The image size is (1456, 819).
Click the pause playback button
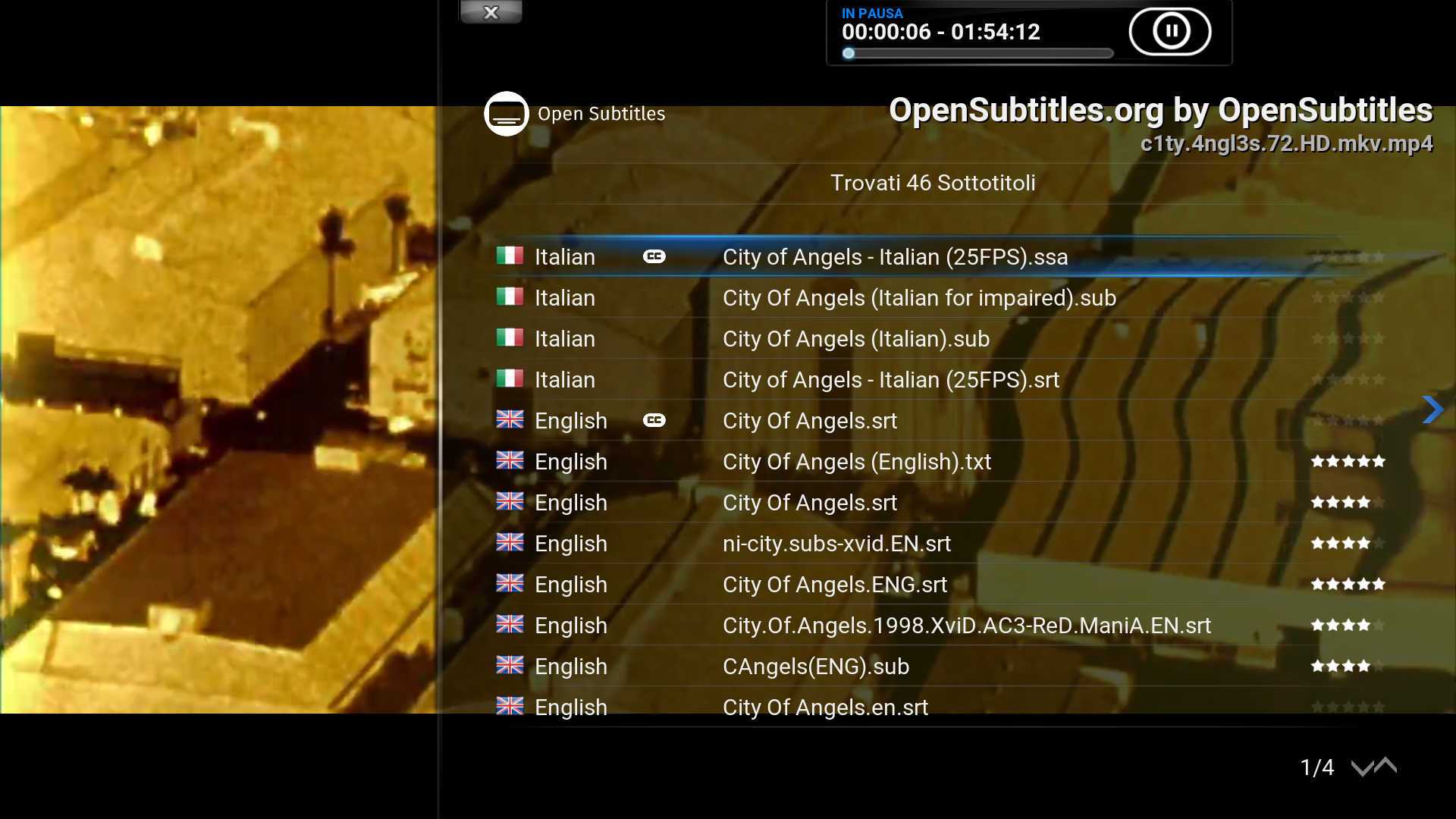[x=1170, y=32]
